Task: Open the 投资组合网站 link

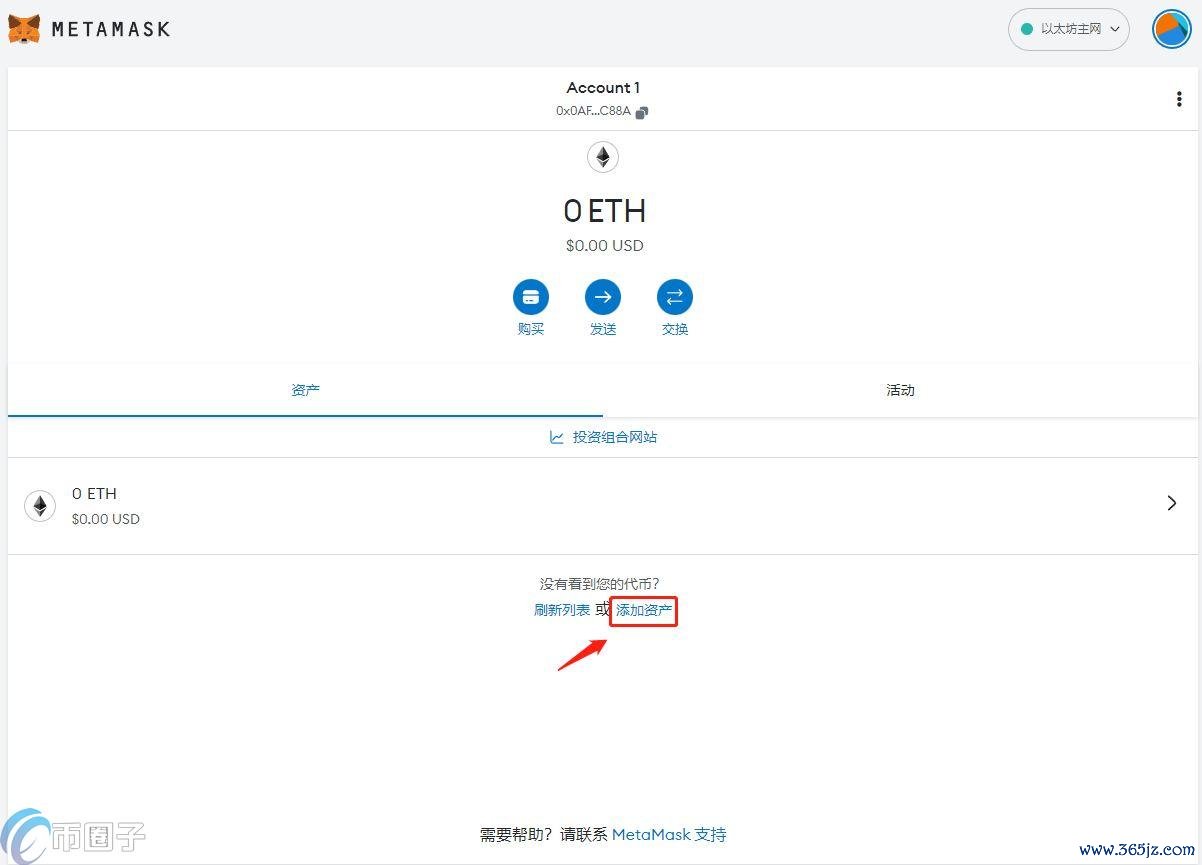Action: (x=615, y=437)
